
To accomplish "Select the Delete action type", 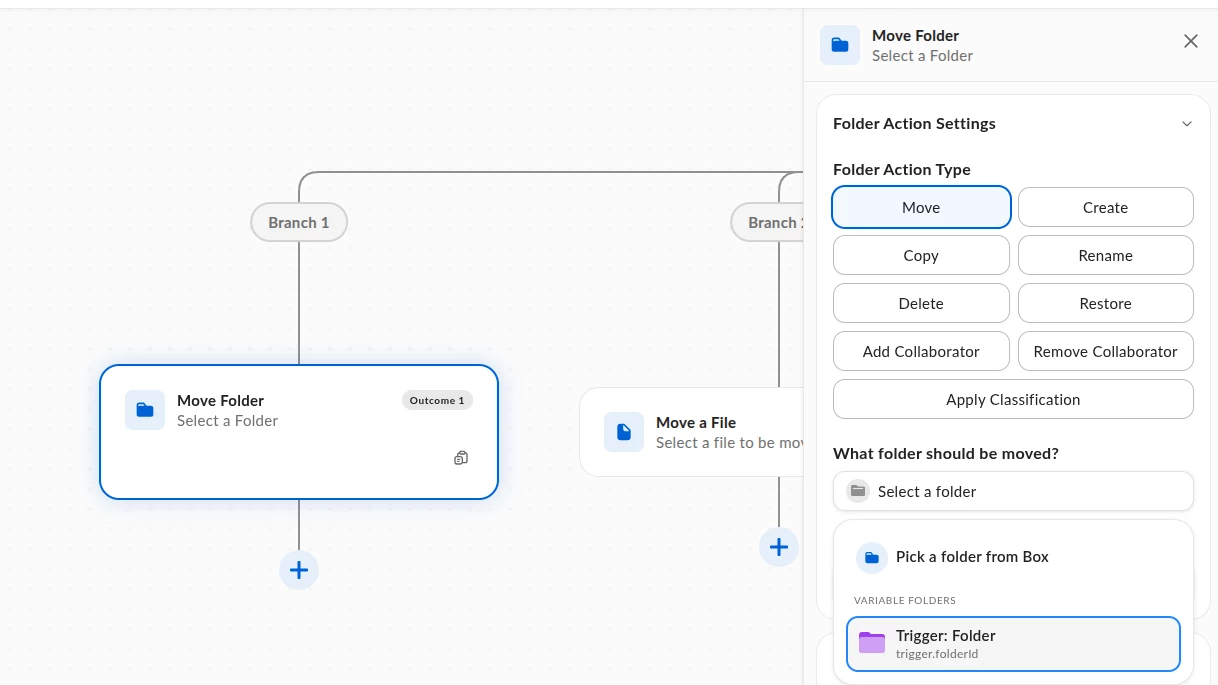I will (921, 304).
